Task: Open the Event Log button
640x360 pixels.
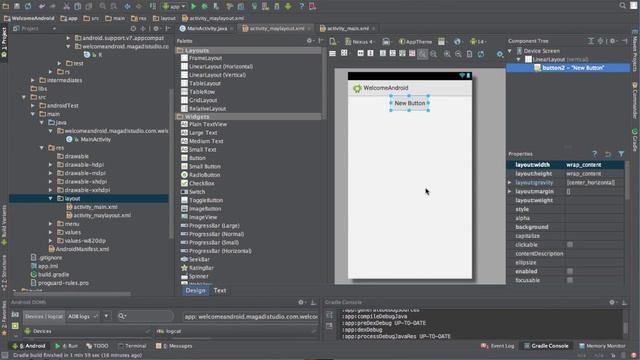Action: pos(498,346)
